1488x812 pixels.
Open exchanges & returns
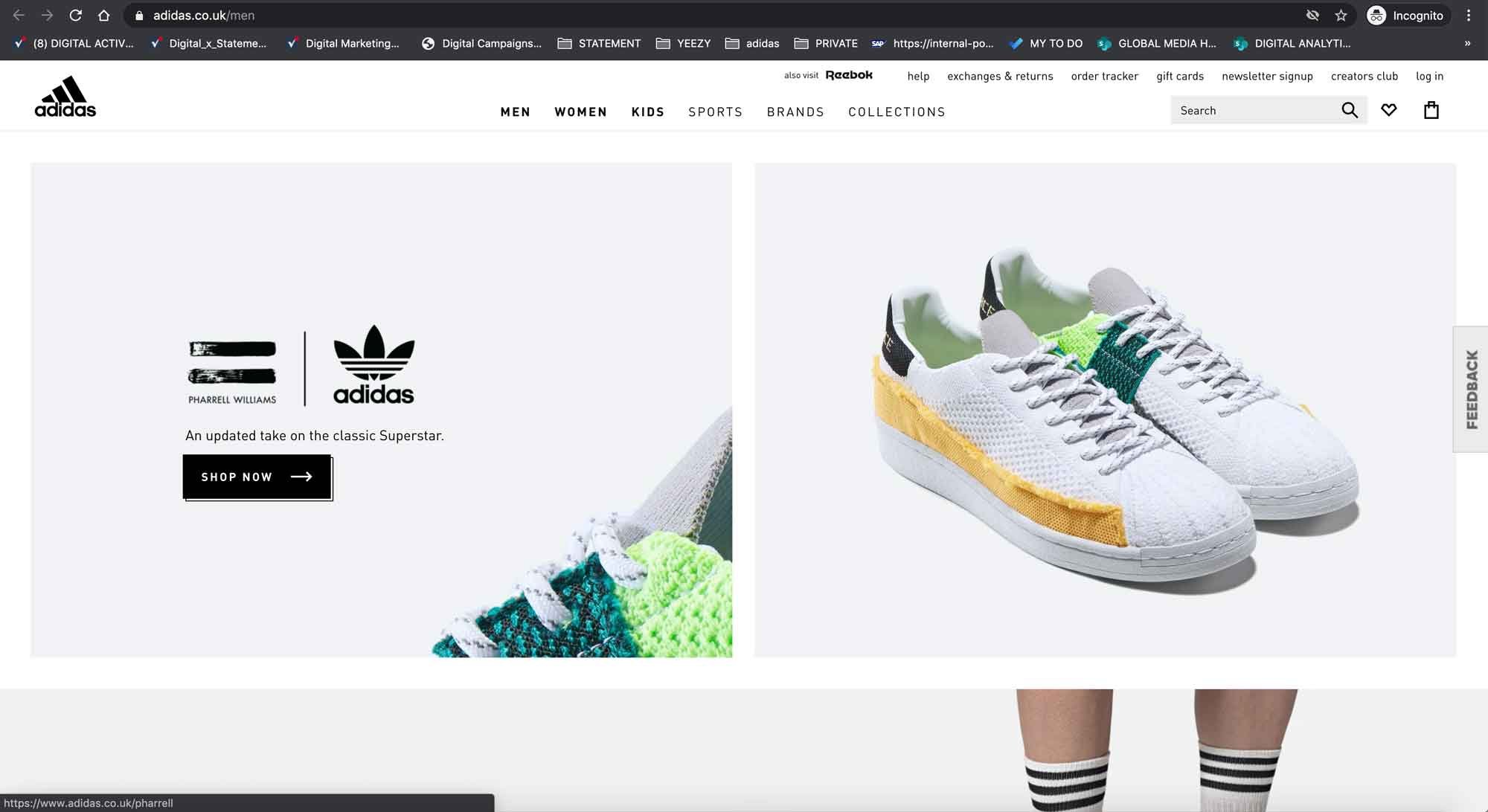pyautogui.click(x=1000, y=76)
